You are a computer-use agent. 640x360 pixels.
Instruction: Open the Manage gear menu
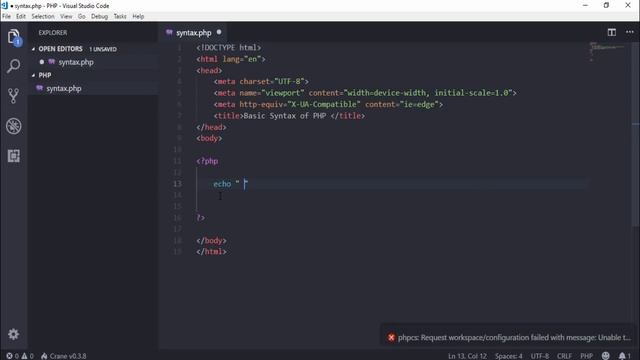[x=13, y=334]
